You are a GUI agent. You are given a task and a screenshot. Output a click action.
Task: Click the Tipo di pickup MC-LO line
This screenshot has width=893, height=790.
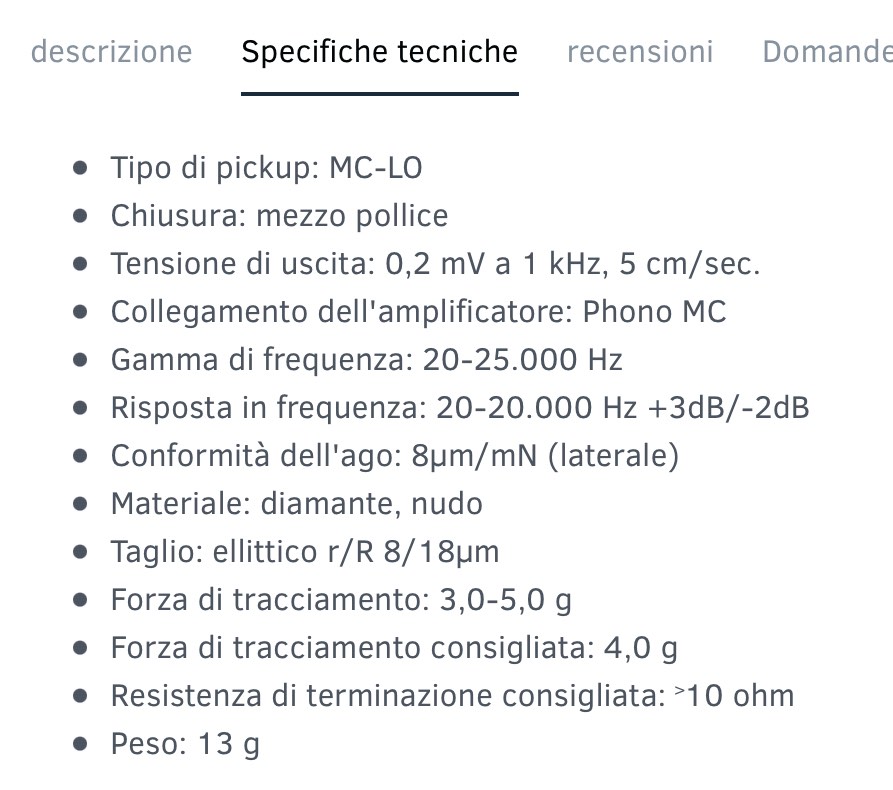pos(267,168)
